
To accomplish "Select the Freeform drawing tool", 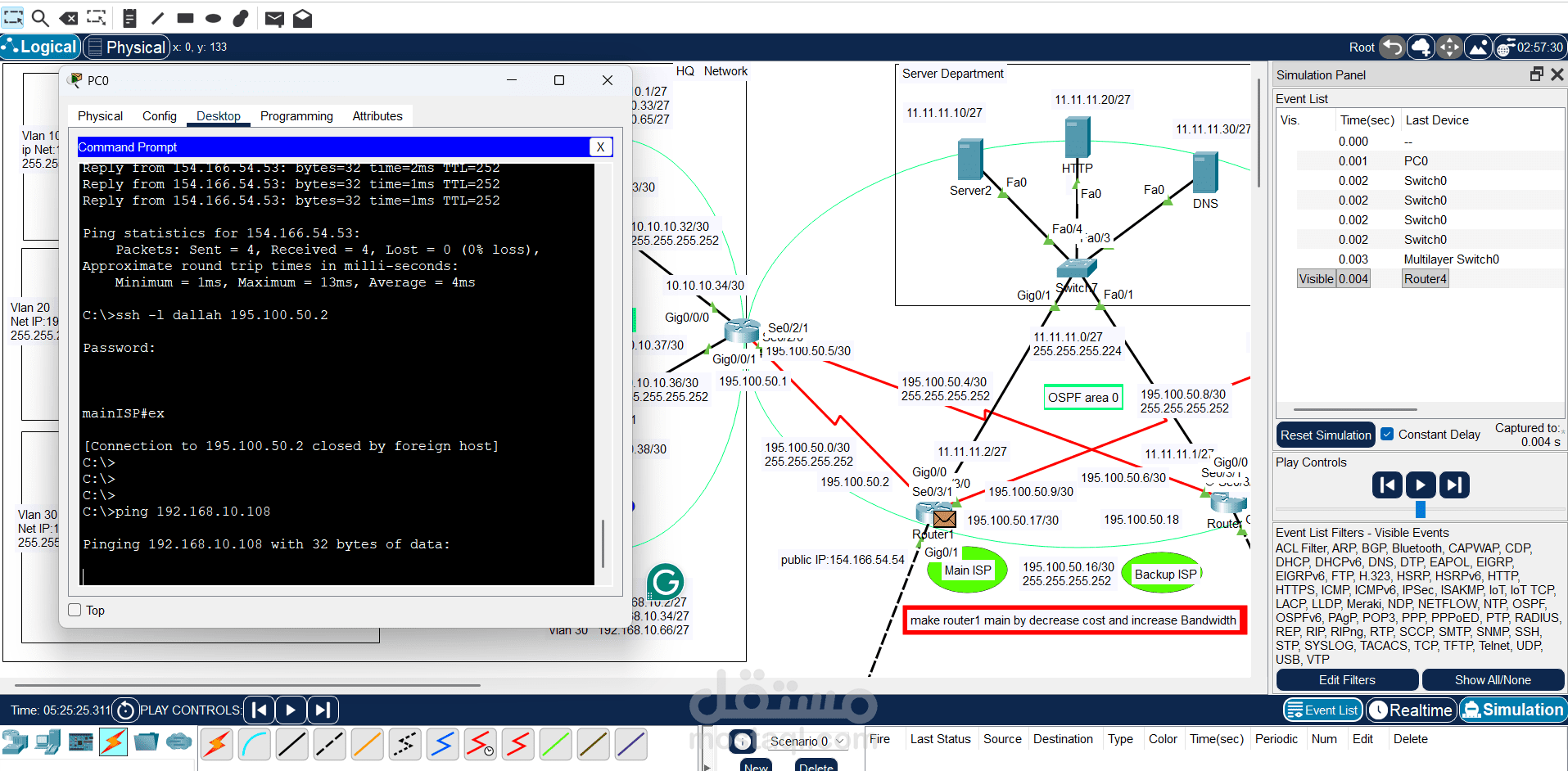I will (x=241, y=18).
